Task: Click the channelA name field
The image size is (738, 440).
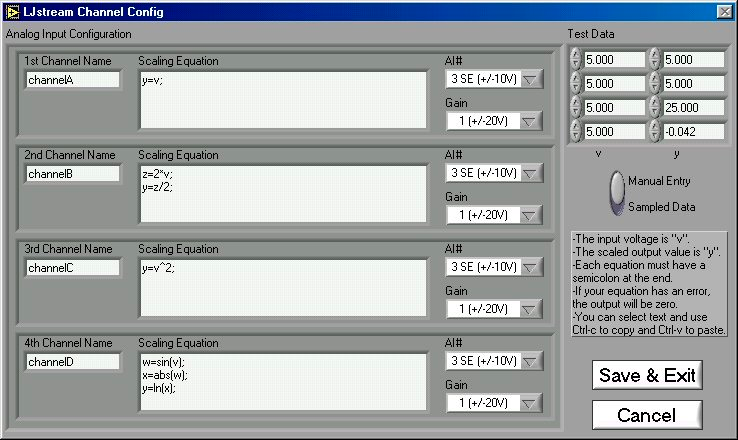Action: [x=72, y=80]
